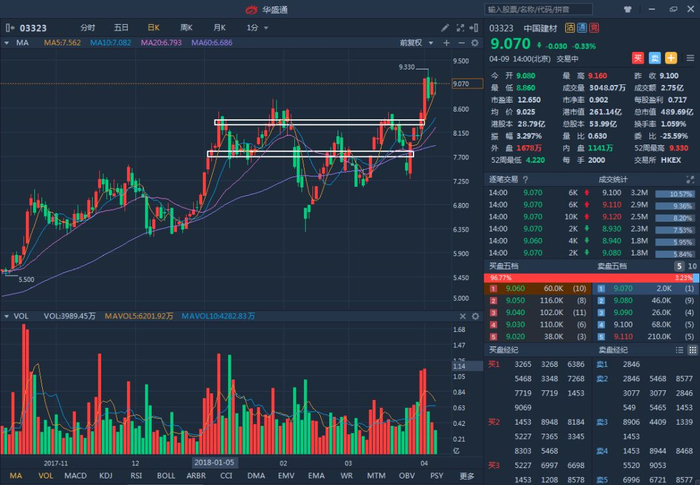
Task: Switch to the 分时 intraday tab
Action: pyautogui.click(x=88, y=27)
